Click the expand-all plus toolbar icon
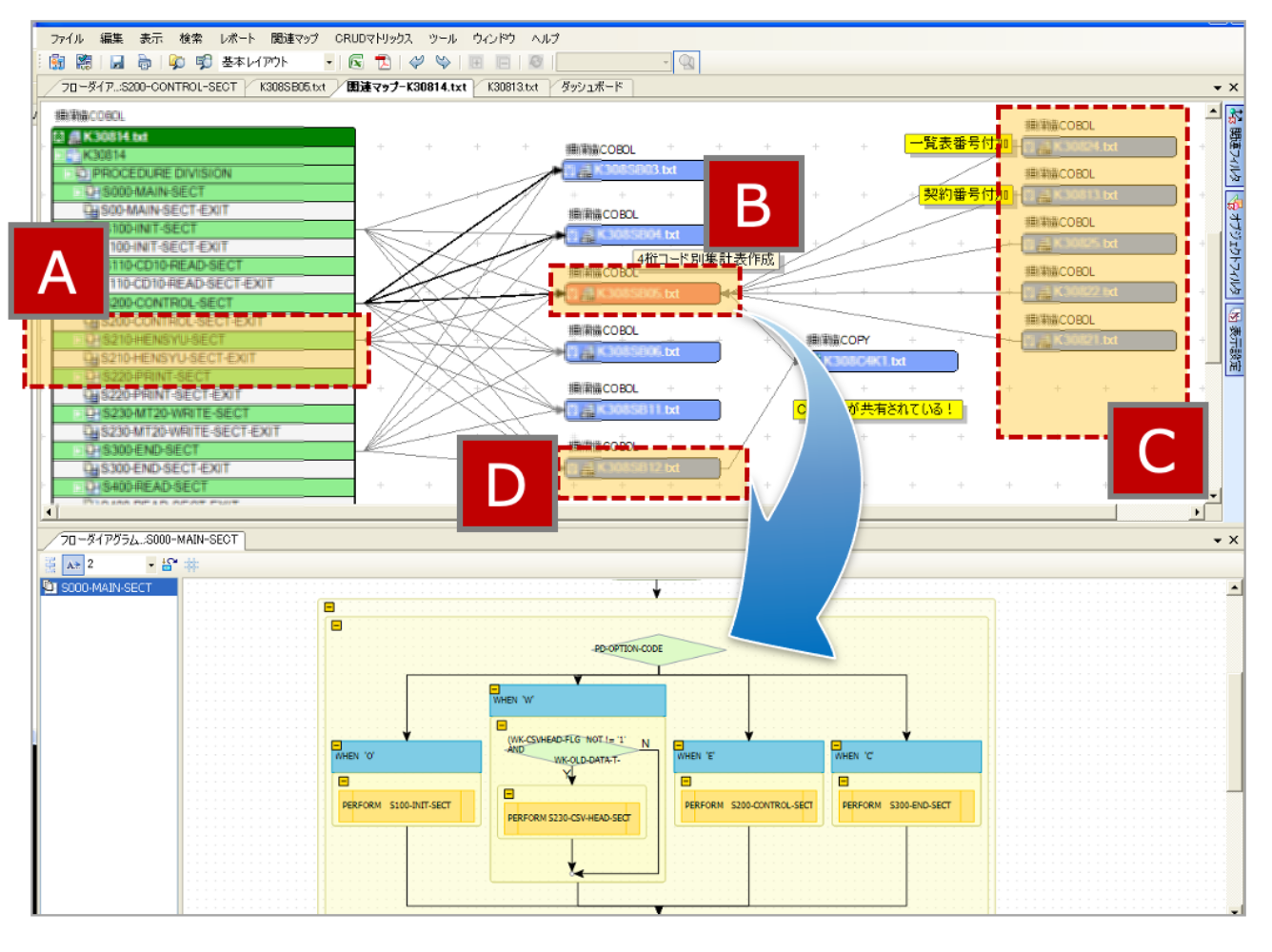This screenshot has width=1272, height=952. pyautogui.click(x=476, y=62)
